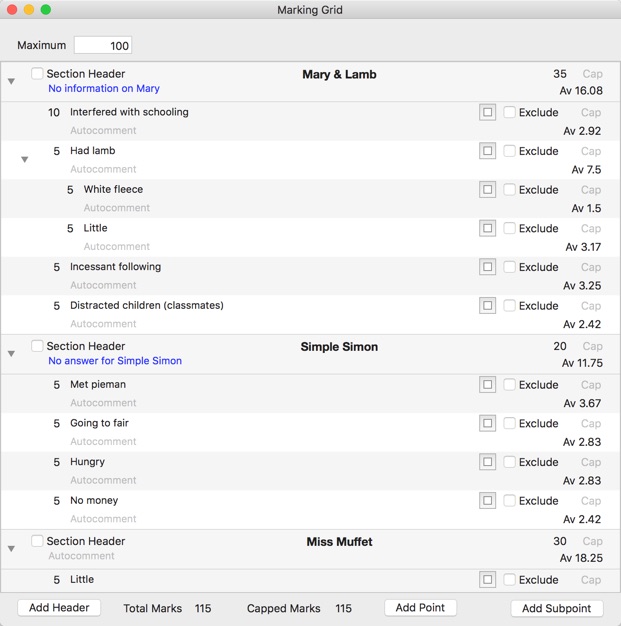Collapse the Simple Simon section

12,354
